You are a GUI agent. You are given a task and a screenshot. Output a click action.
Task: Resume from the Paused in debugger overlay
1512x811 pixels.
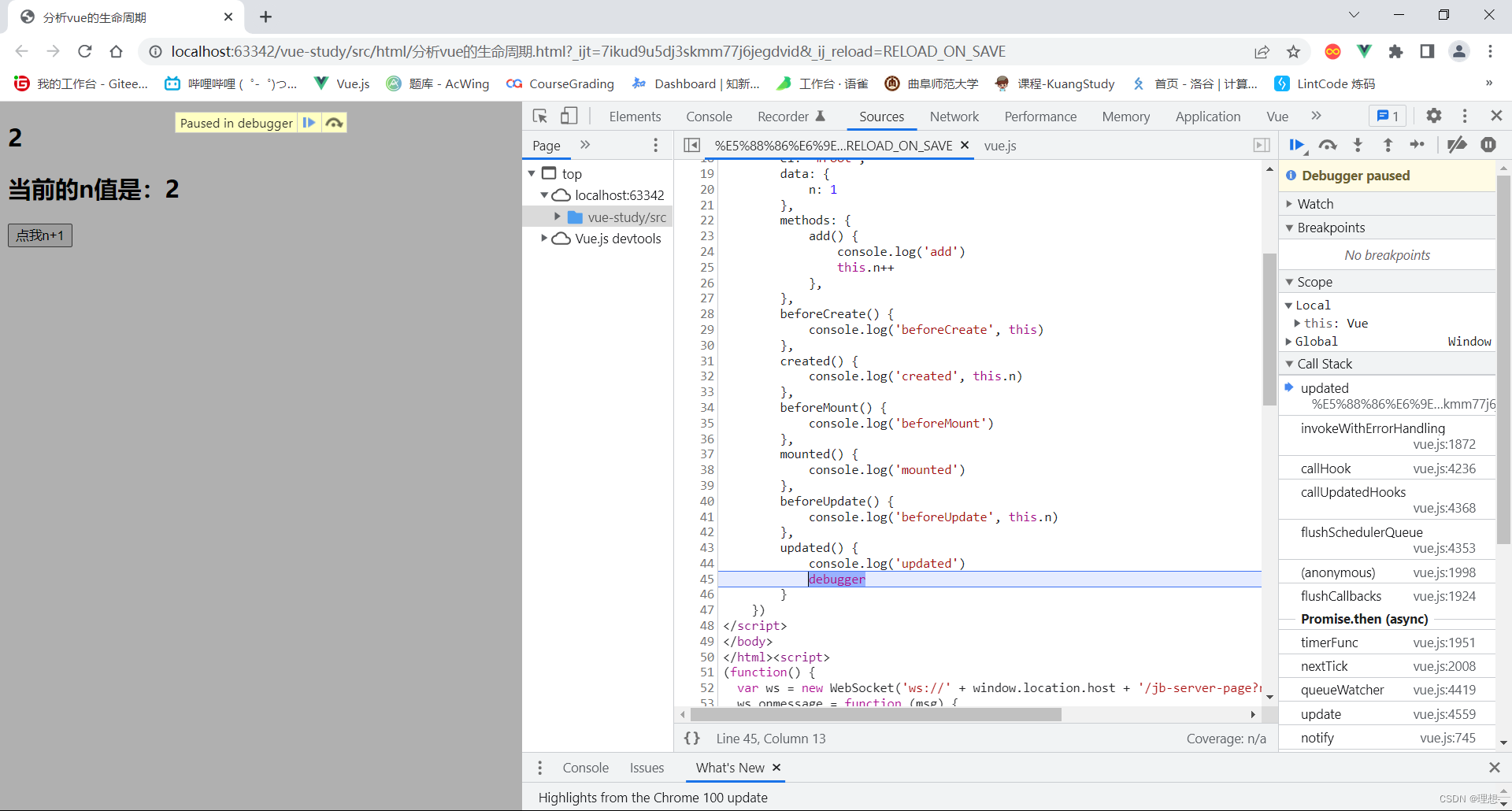coord(309,123)
